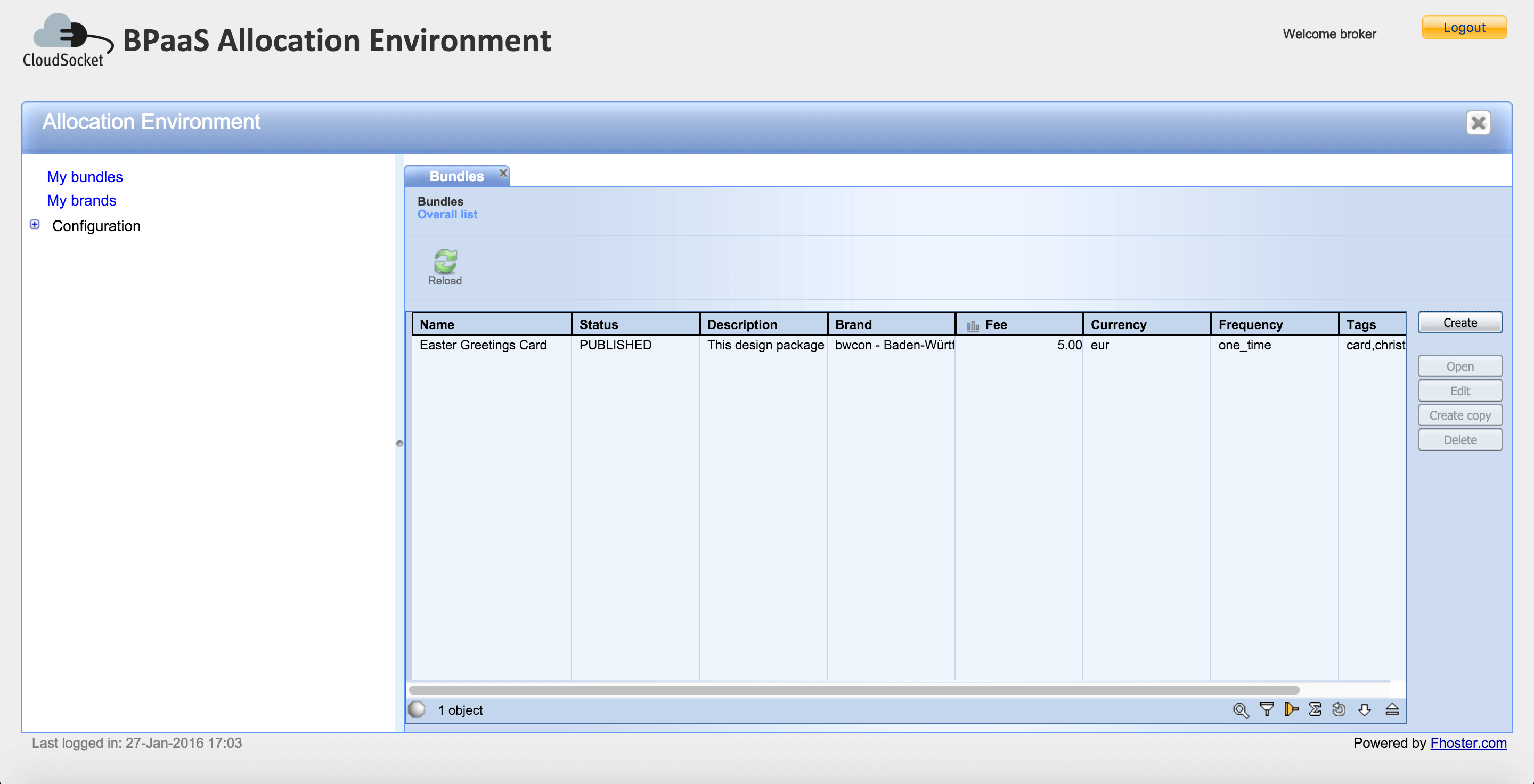
Task: Log out using the Logout button
Action: tap(1464, 27)
